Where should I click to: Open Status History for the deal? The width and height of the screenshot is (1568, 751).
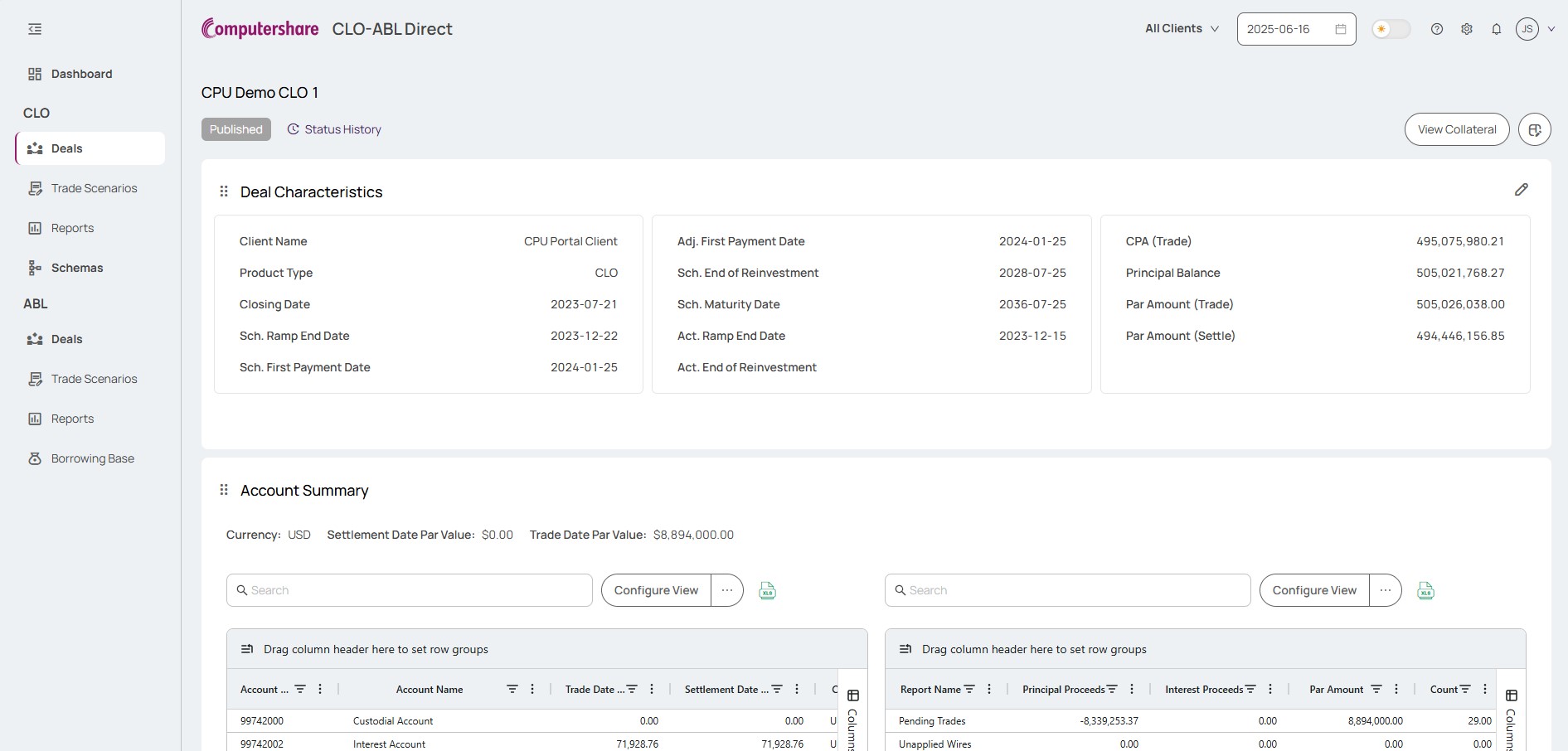333,129
